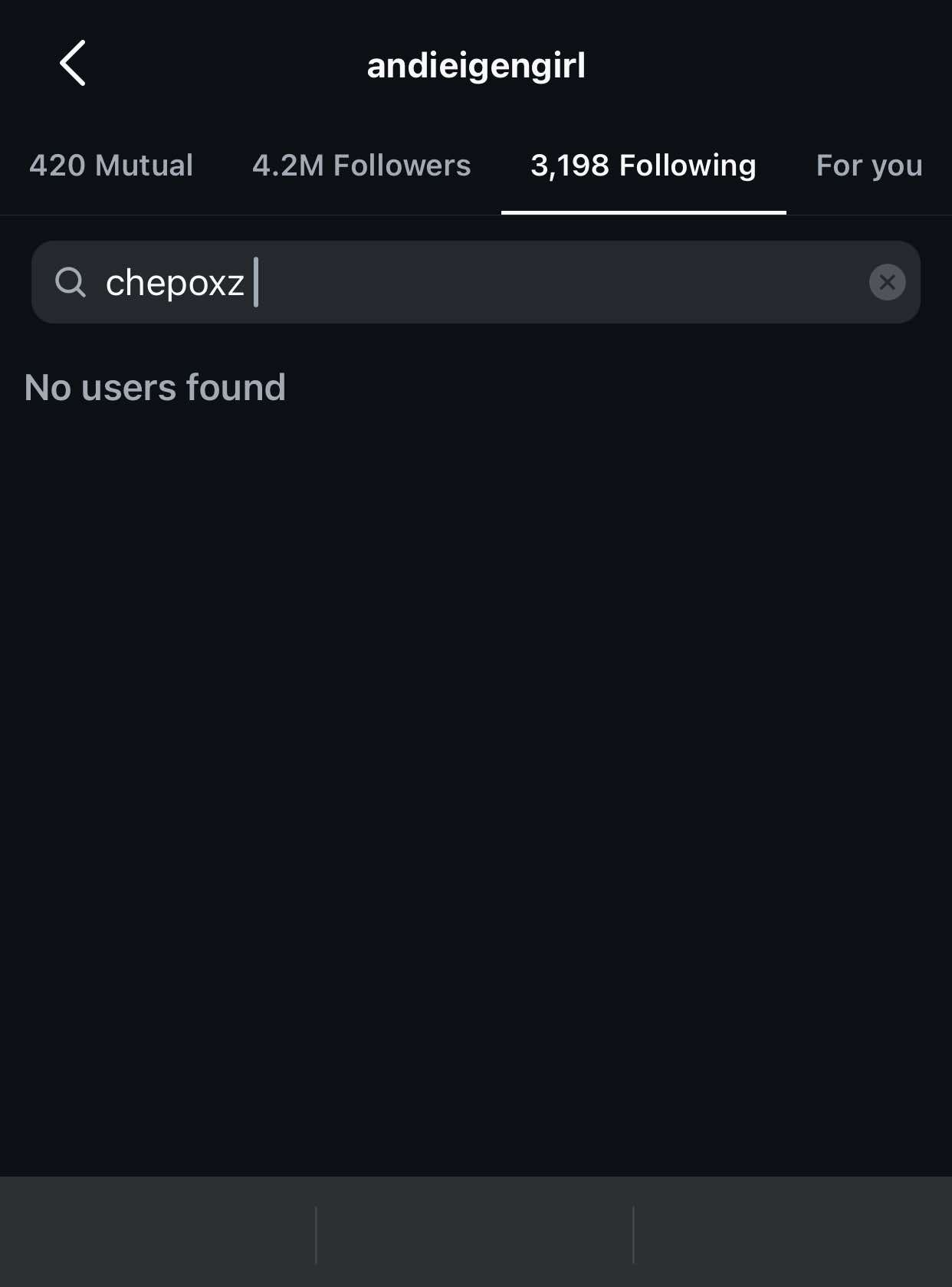Click the white underline beneath Following
This screenshot has width=952, height=1287.
point(643,212)
